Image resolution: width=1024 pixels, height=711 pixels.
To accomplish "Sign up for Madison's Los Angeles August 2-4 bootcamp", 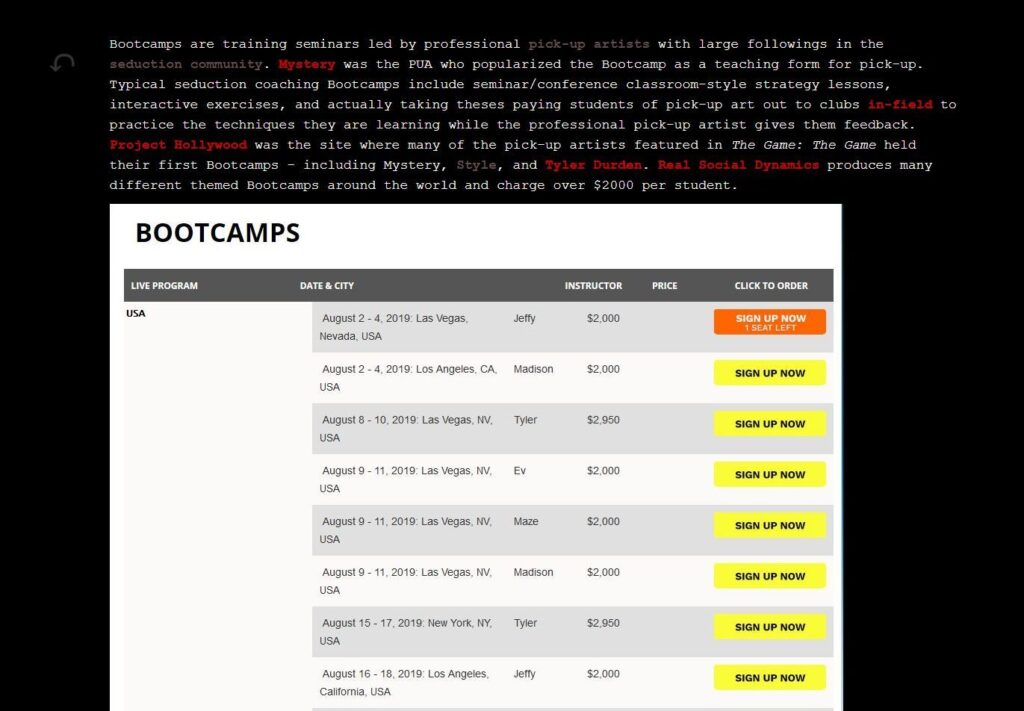I will 769,372.
